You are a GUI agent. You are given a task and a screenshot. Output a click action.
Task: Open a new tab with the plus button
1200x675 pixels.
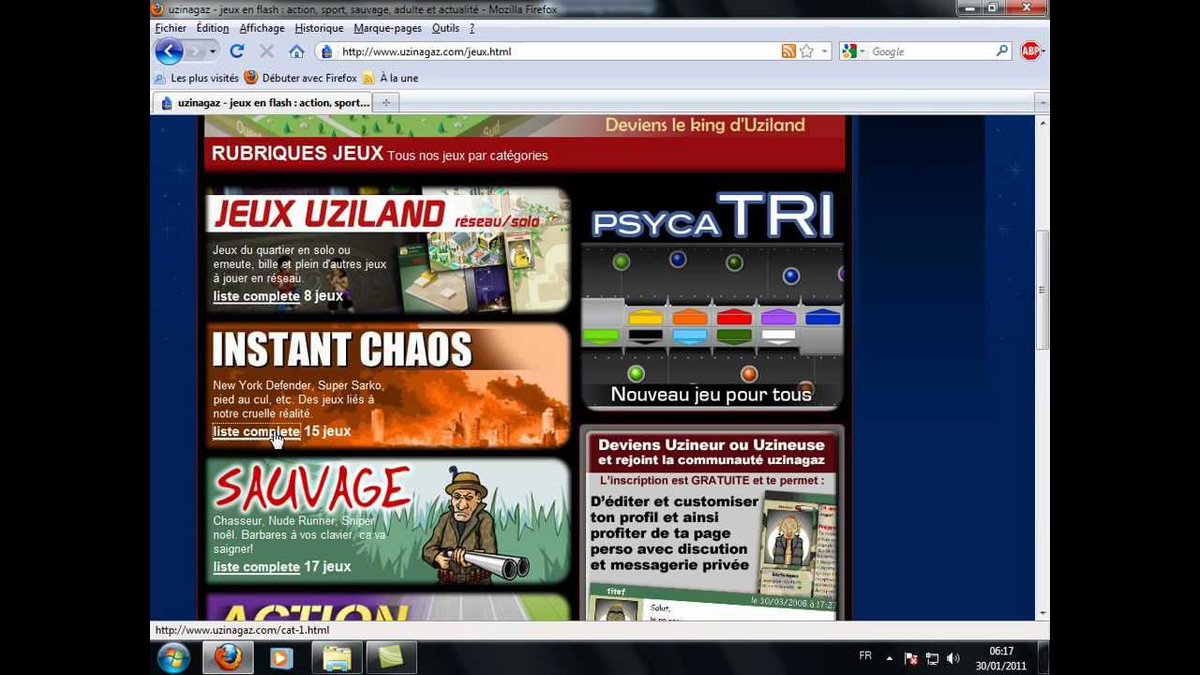386,102
